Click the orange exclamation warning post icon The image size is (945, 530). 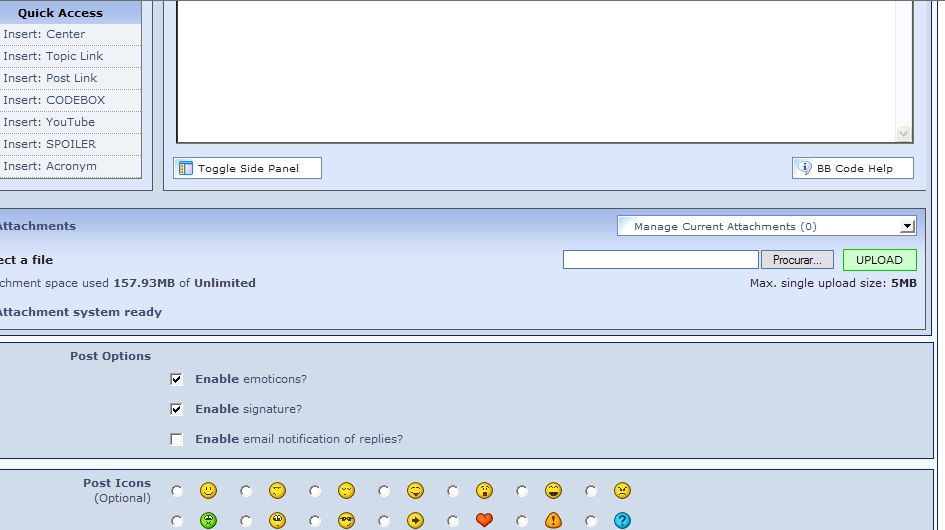coord(553,520)
